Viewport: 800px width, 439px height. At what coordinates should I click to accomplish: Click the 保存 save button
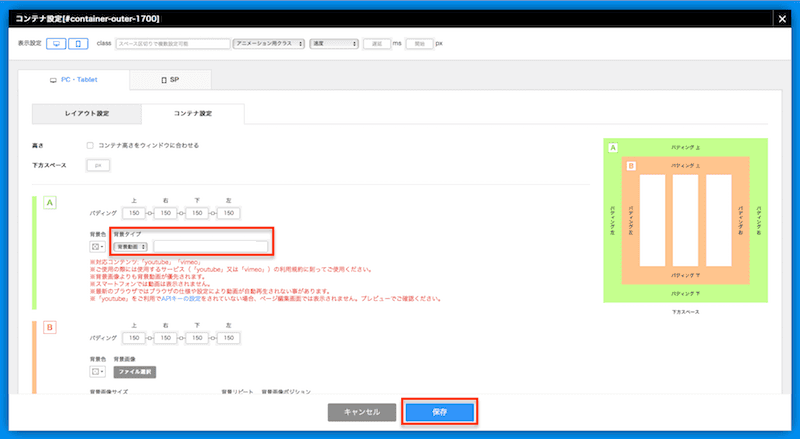(439, 411)
